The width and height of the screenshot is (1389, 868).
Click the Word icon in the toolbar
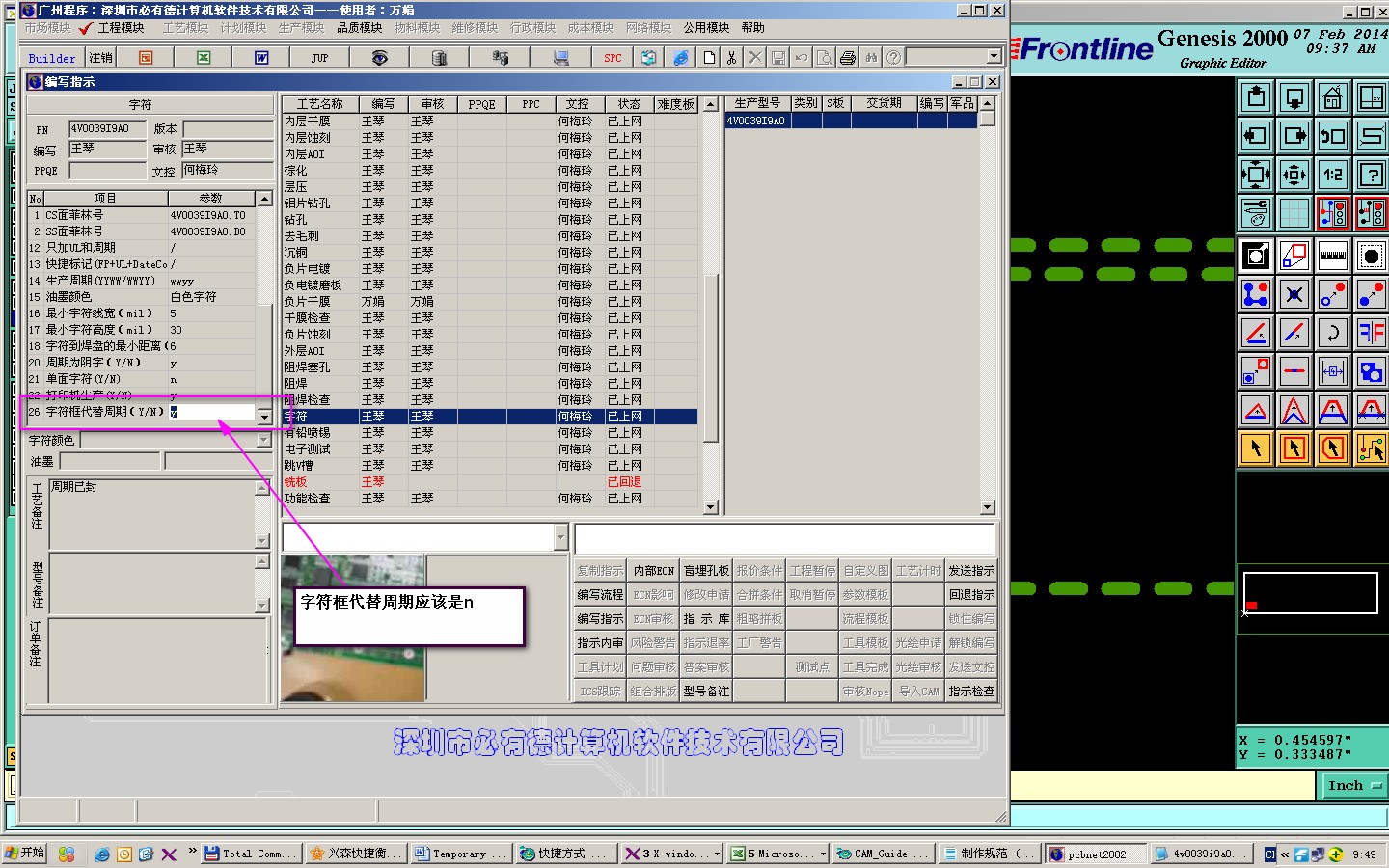(x=261, y=58)
